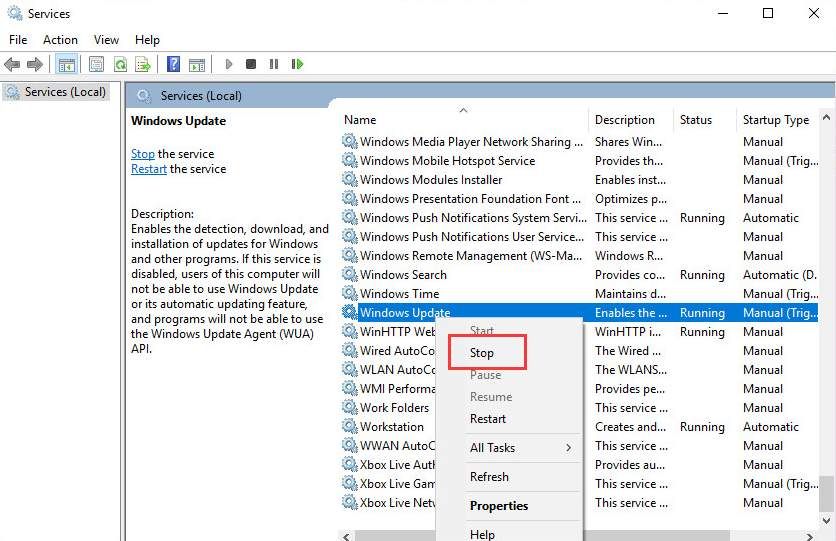
Task: Click the Refresh toolbar icon
Action: pos(120,64)
